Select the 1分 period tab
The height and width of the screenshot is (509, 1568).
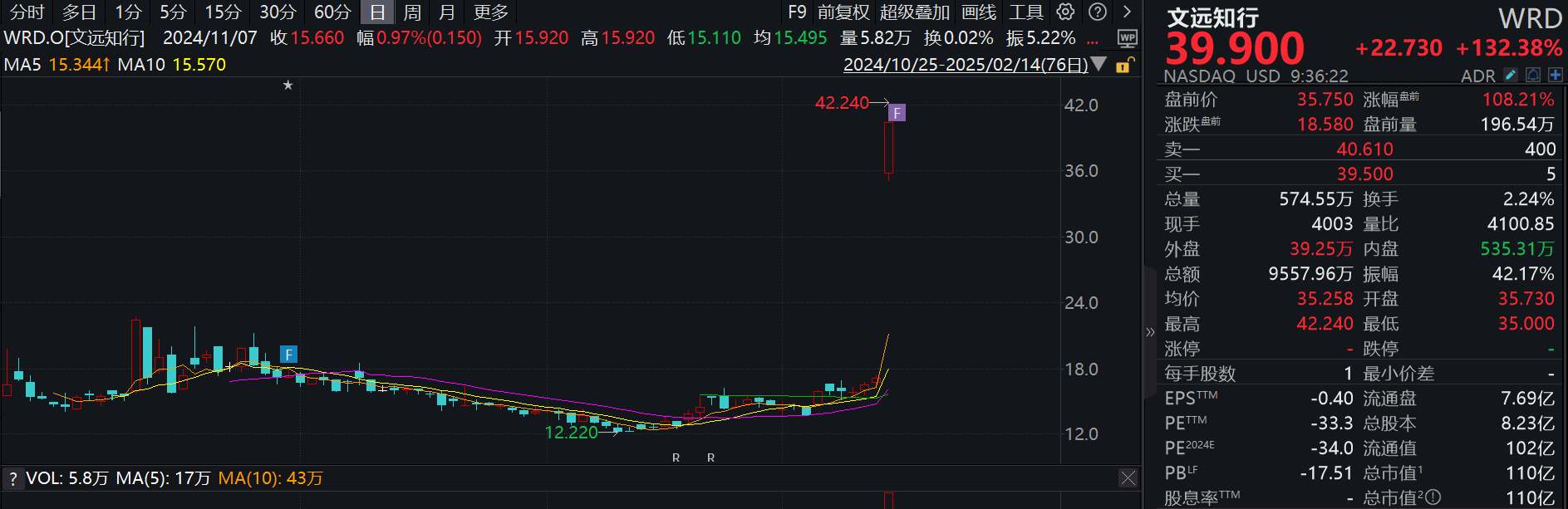[x=128, y=12]
